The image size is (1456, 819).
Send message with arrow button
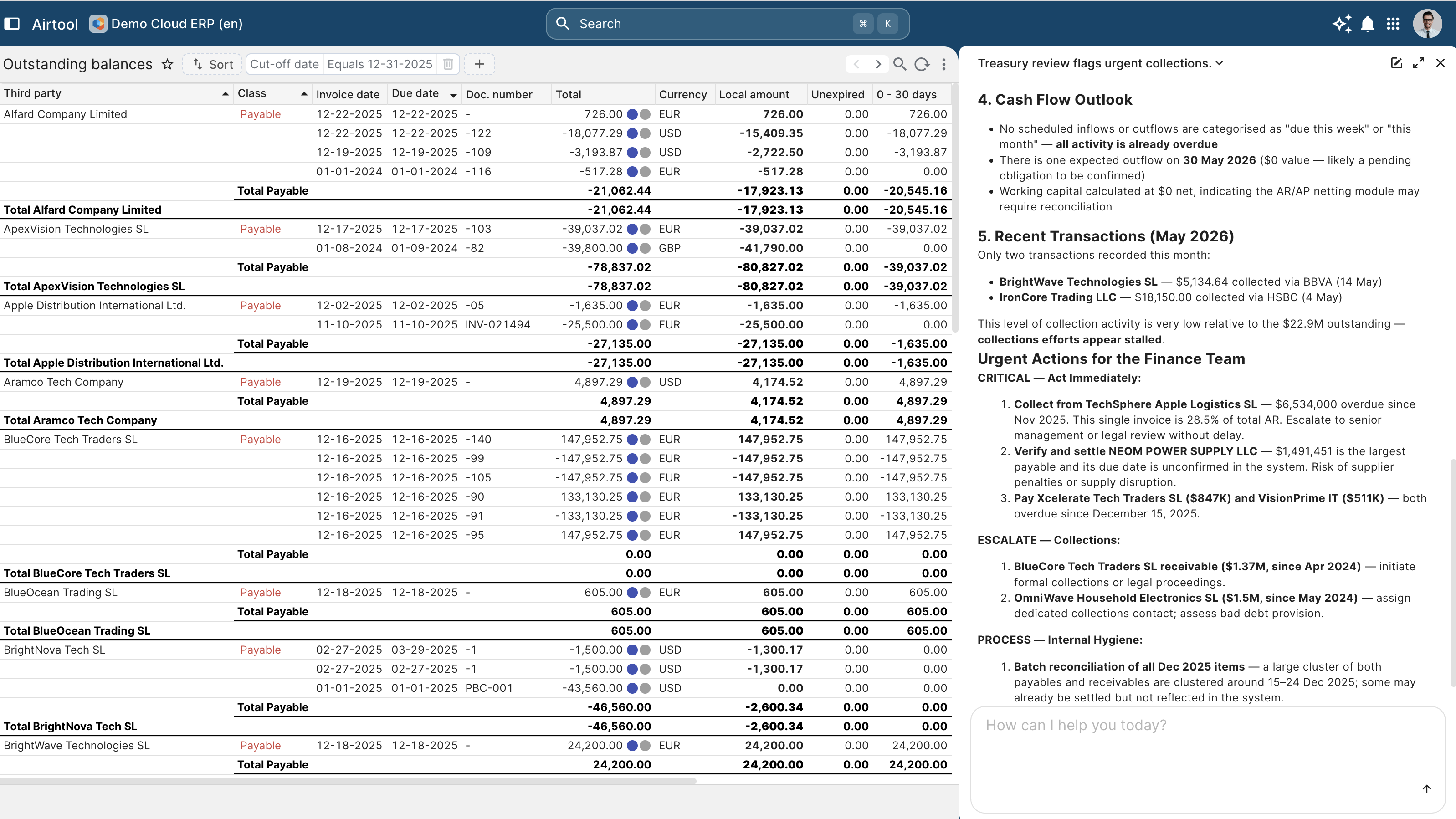pos(1426,788)
